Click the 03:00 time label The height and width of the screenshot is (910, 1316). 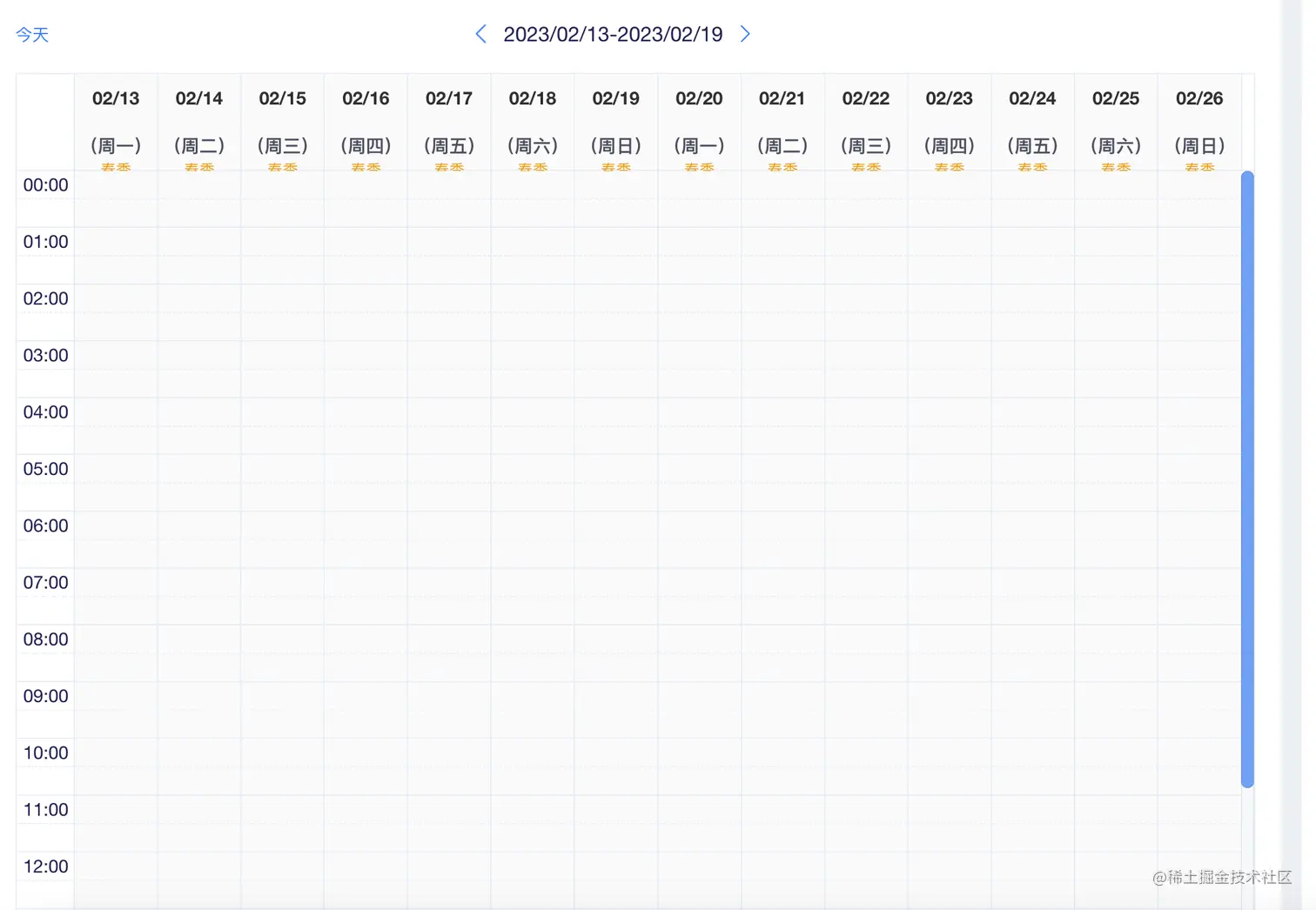[45, 356]
